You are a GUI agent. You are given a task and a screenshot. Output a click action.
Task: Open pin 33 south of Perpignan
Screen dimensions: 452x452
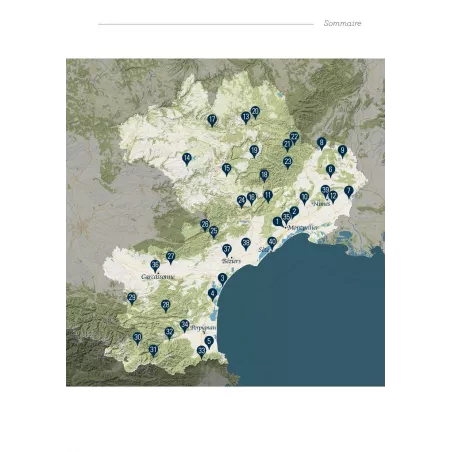(x=201, y=351)
